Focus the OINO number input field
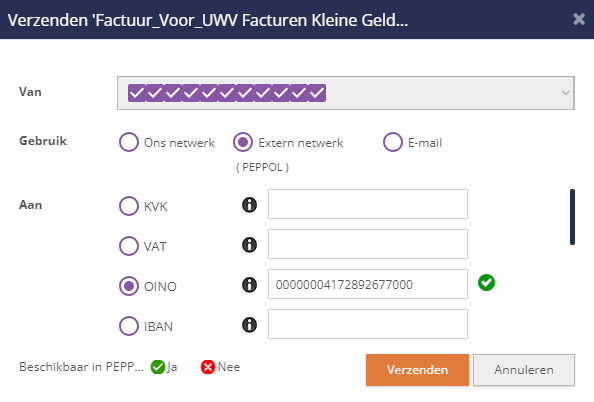 click(368, 284)
